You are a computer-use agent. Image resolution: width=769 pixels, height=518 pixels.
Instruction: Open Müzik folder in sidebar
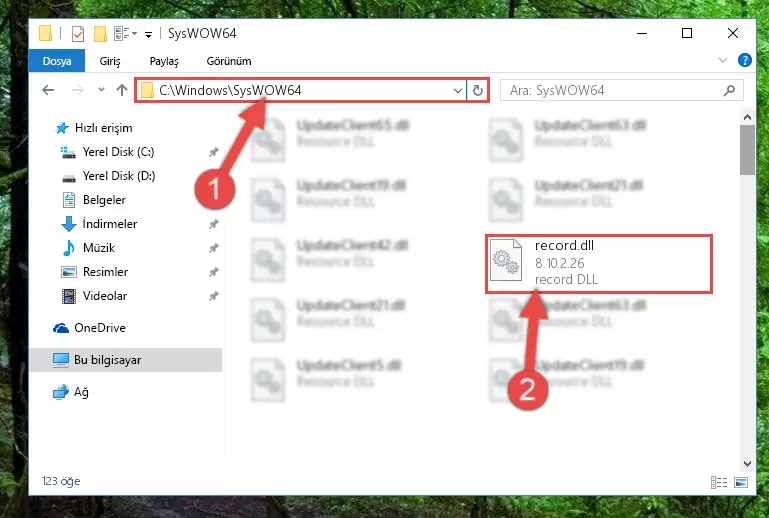(x=99, y=248)
